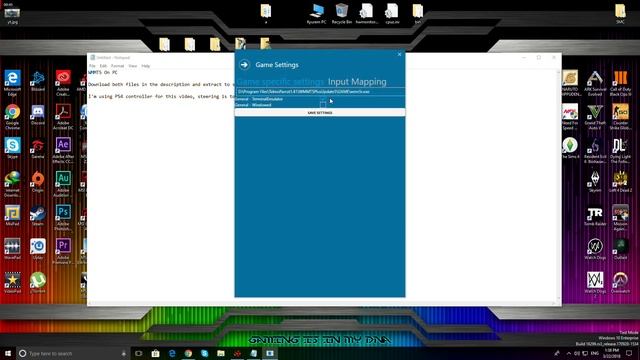
Task: Open Skyrim desktop shortcut
Action: 595,182
